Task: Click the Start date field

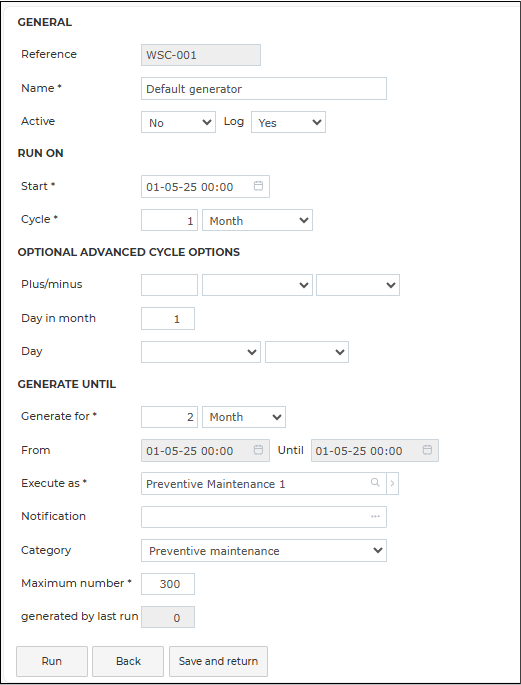Action: click(205, 187)
